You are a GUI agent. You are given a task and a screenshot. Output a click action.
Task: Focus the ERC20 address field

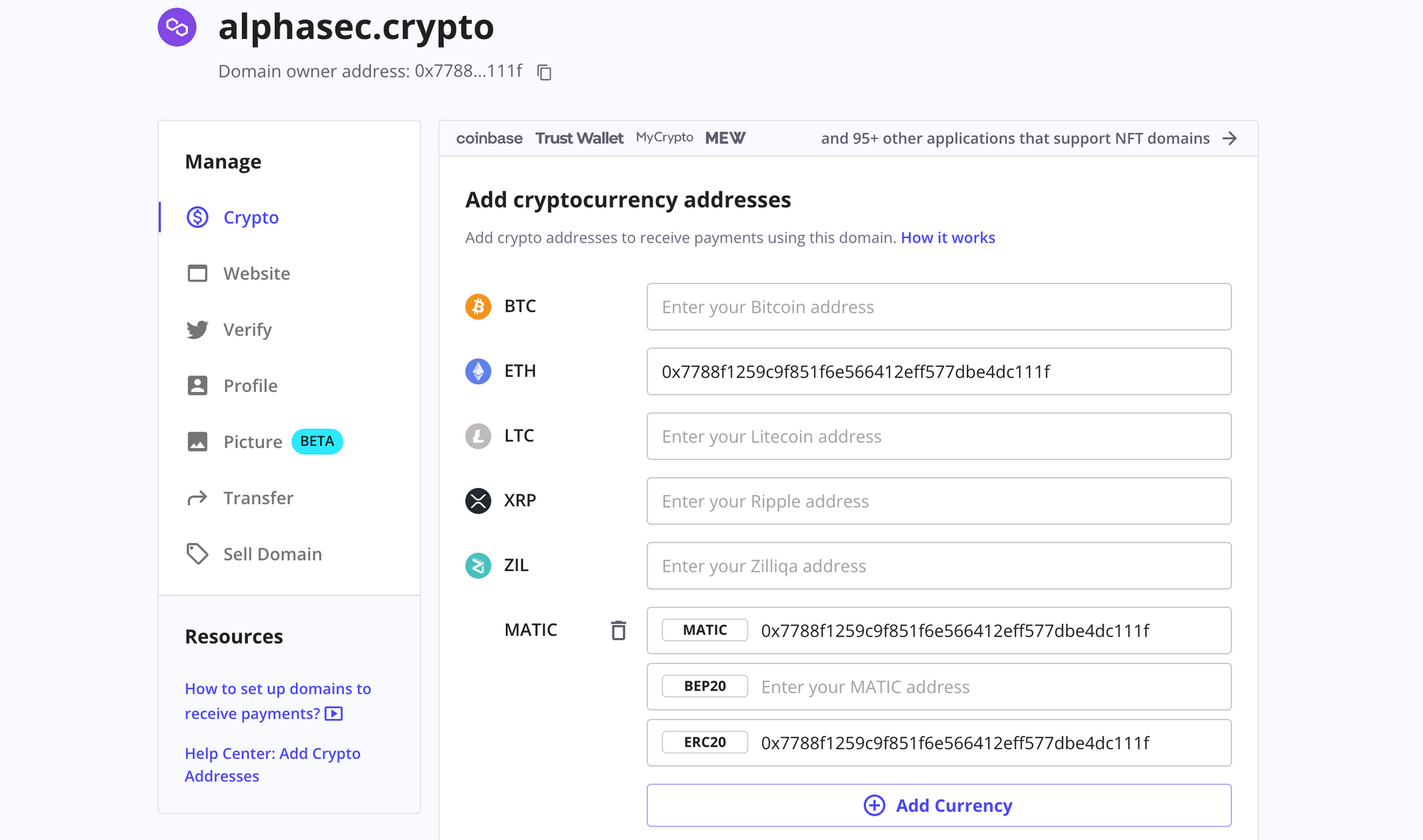point(938,743)
